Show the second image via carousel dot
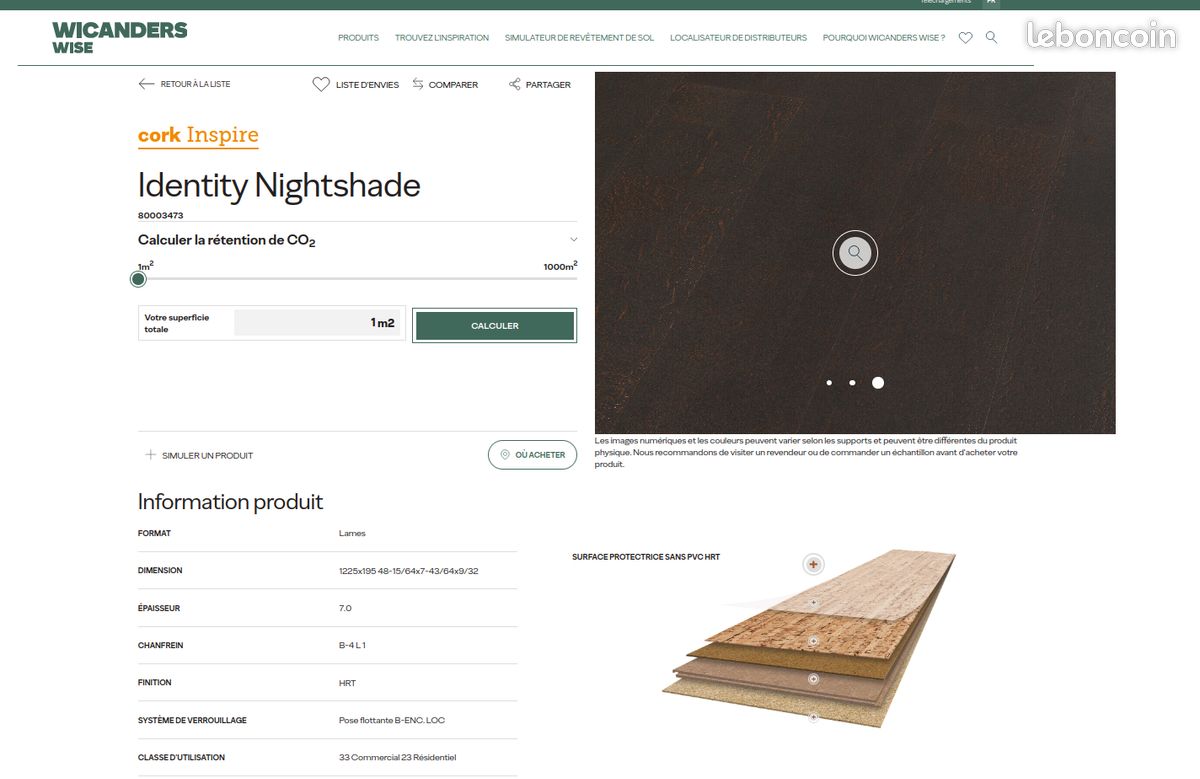This screenshot has height=779, width=1200. tap(852, 383)
